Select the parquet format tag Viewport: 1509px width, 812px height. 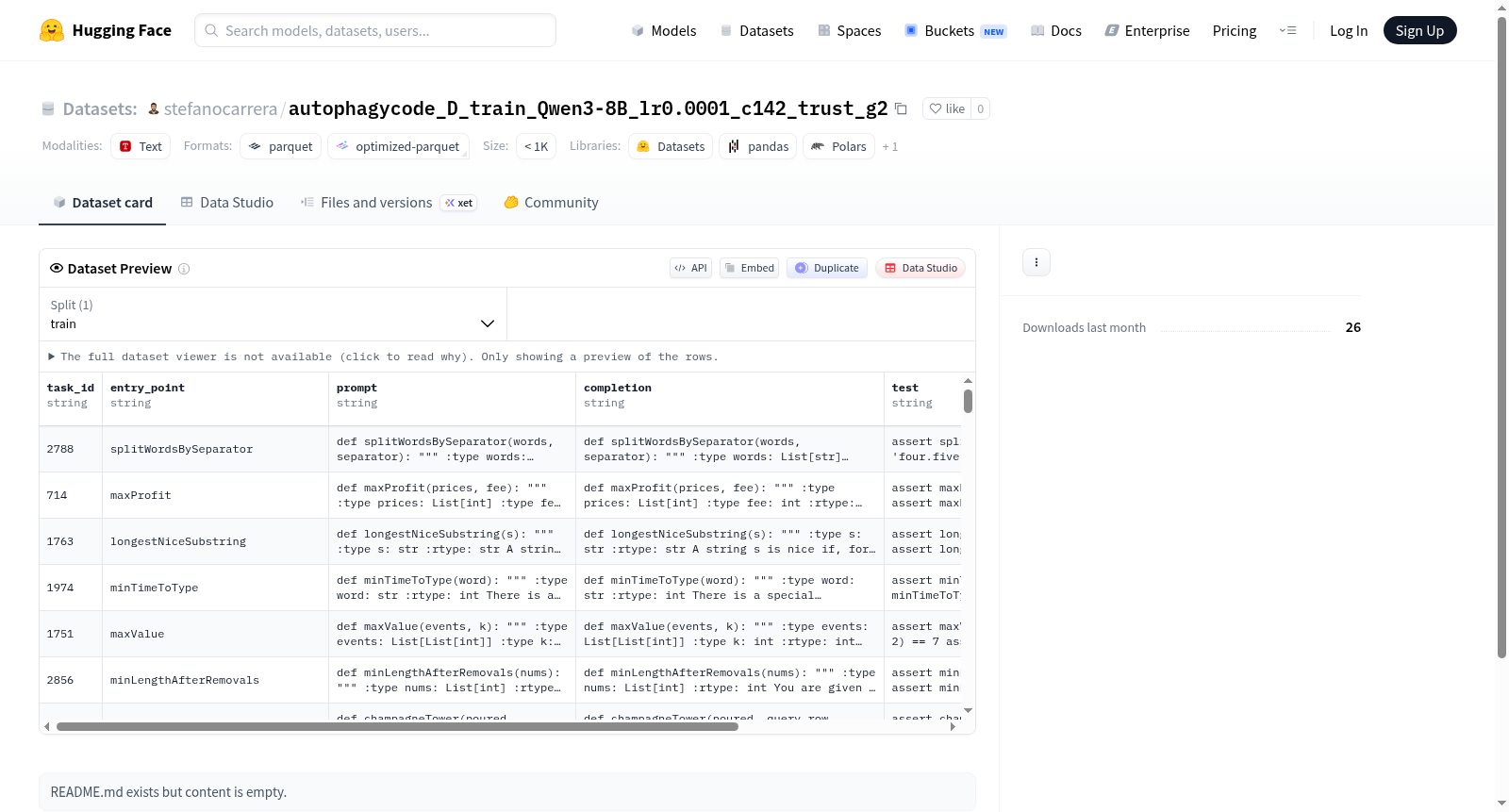(281, 146)
